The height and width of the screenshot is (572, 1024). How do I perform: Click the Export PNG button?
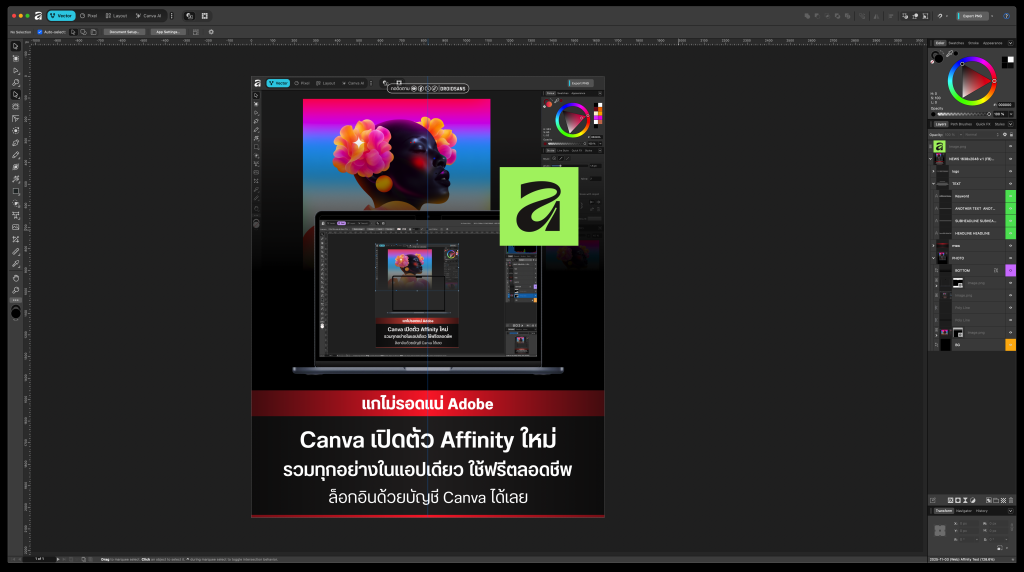(x=972, y=16)
